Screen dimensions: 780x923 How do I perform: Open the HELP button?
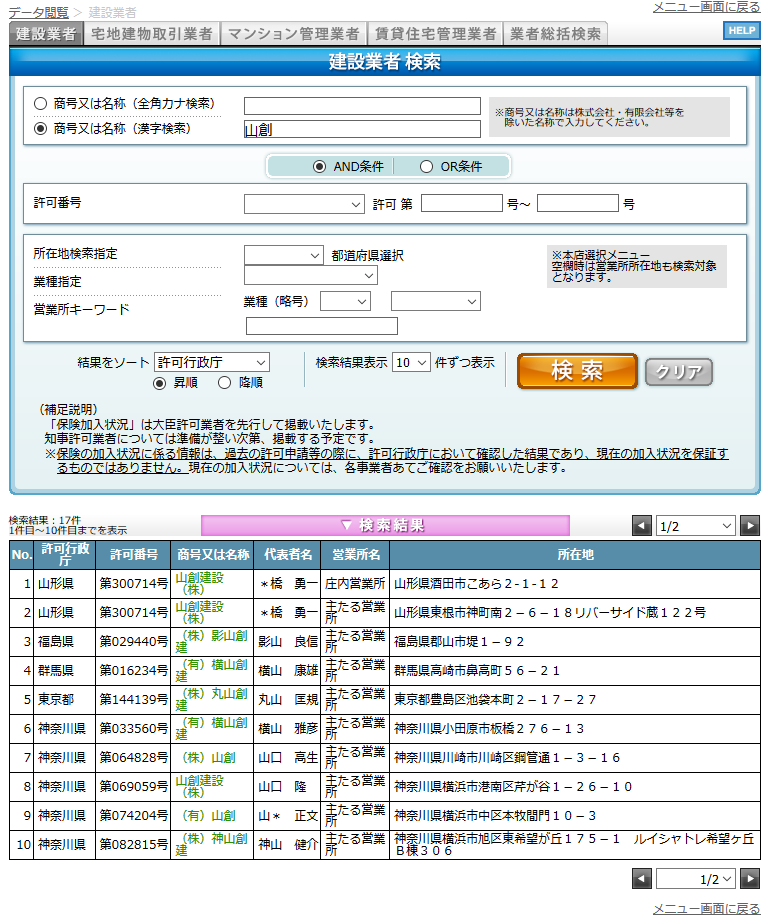[742, 31]
